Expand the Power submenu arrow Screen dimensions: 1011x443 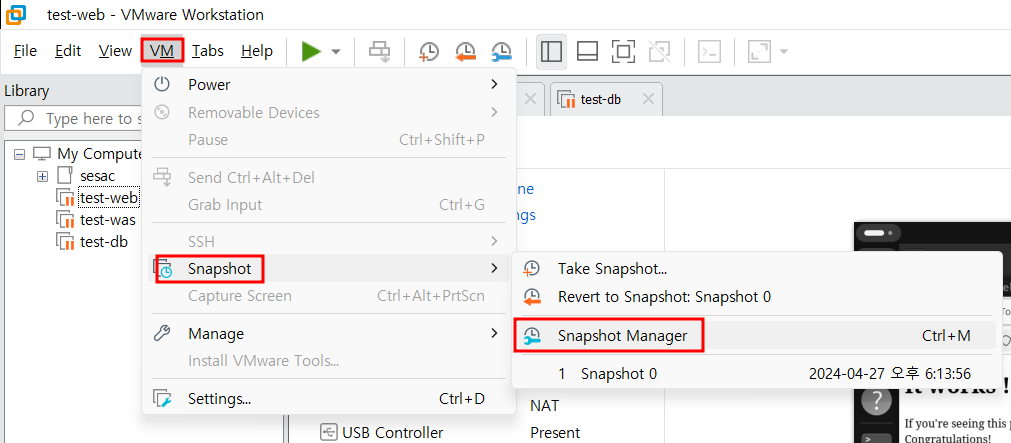point(495,84)
